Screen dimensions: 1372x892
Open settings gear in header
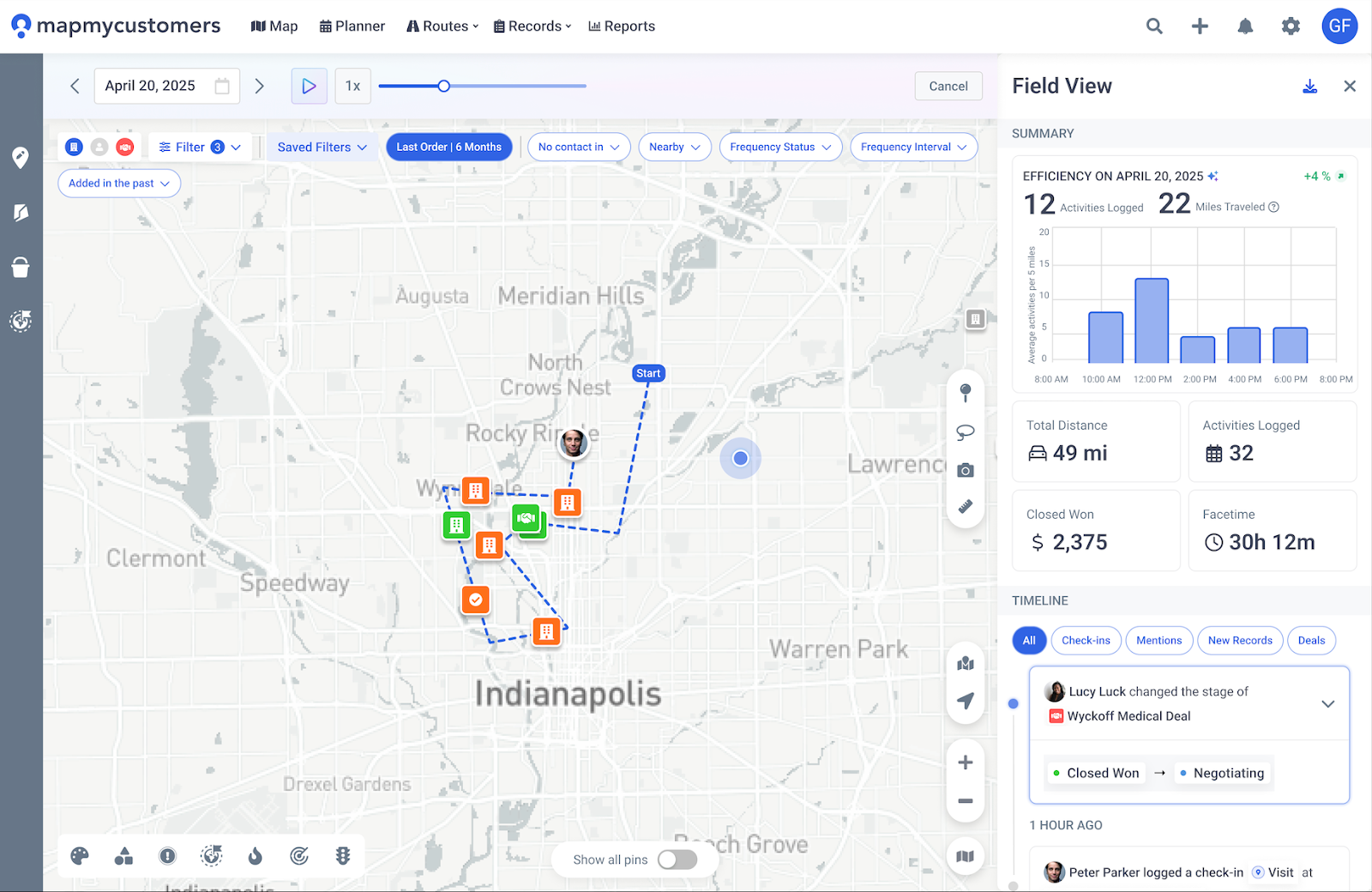click(1291, 27)
